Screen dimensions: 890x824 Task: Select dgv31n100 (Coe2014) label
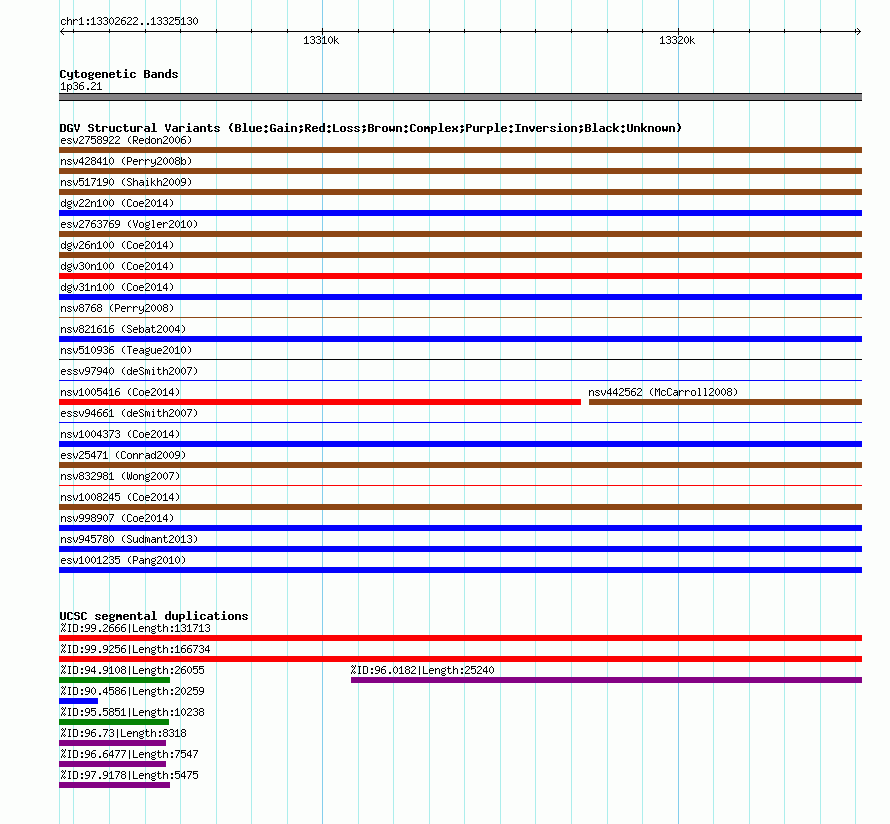coord(117,287)
